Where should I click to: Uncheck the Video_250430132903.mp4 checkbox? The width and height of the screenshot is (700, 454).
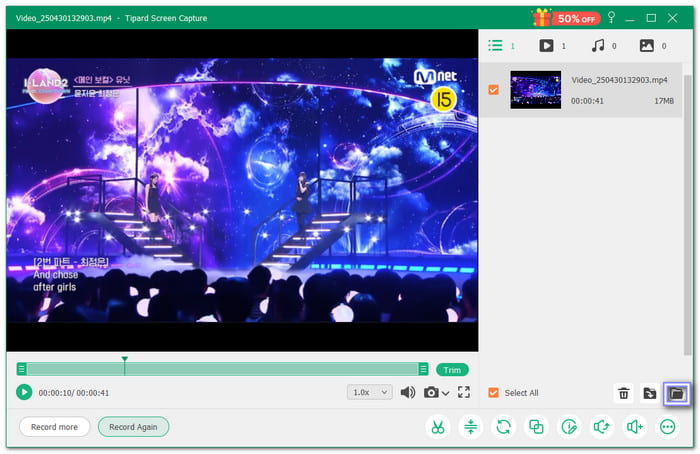tap(493, 90)
